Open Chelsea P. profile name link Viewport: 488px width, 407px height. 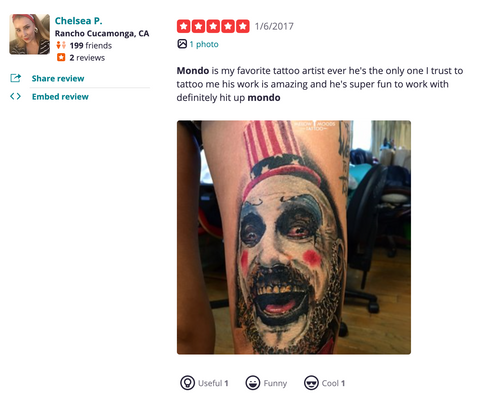tap(78, 21)
